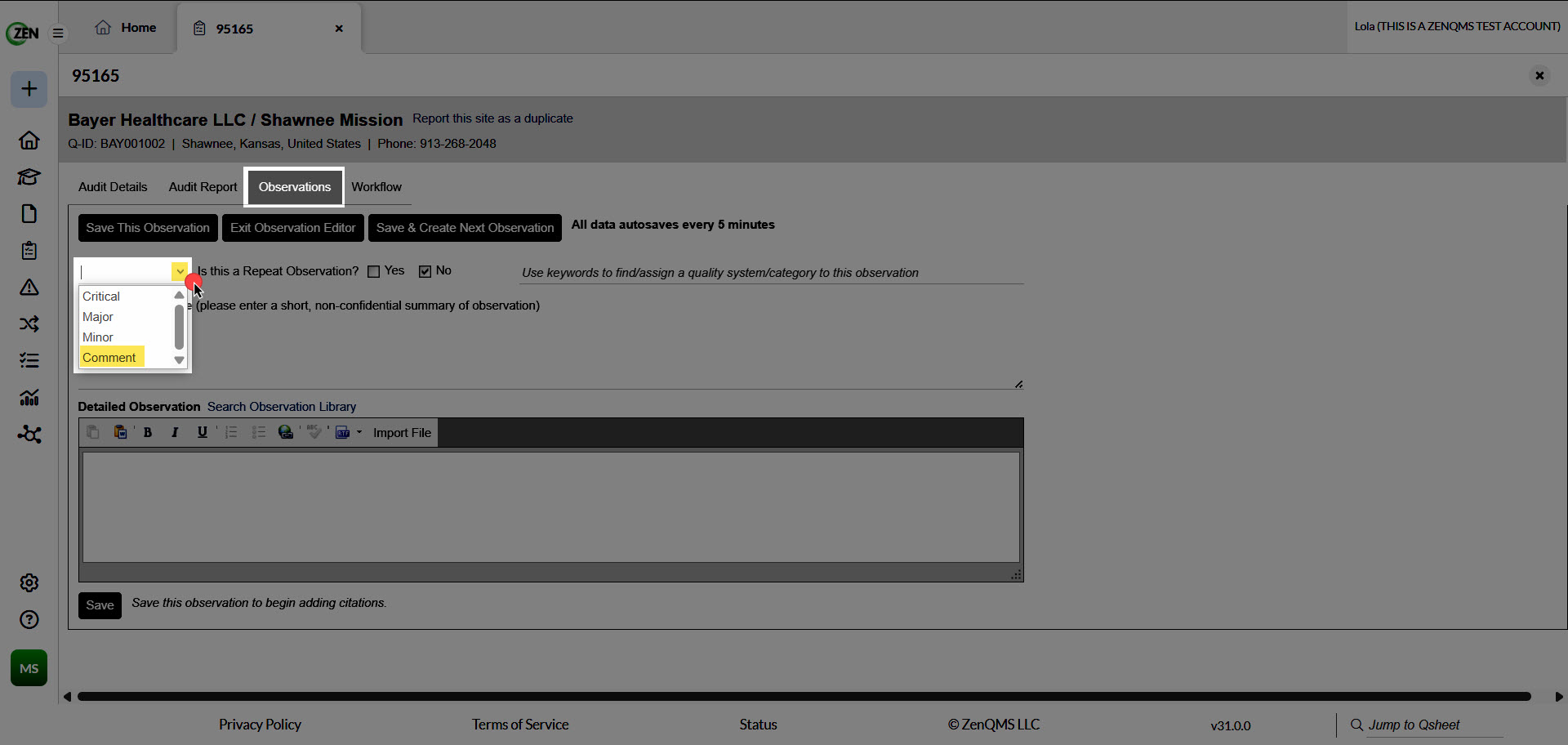Close the 95165 tab
Screen dimensions: 1568x745
[339, 29]
